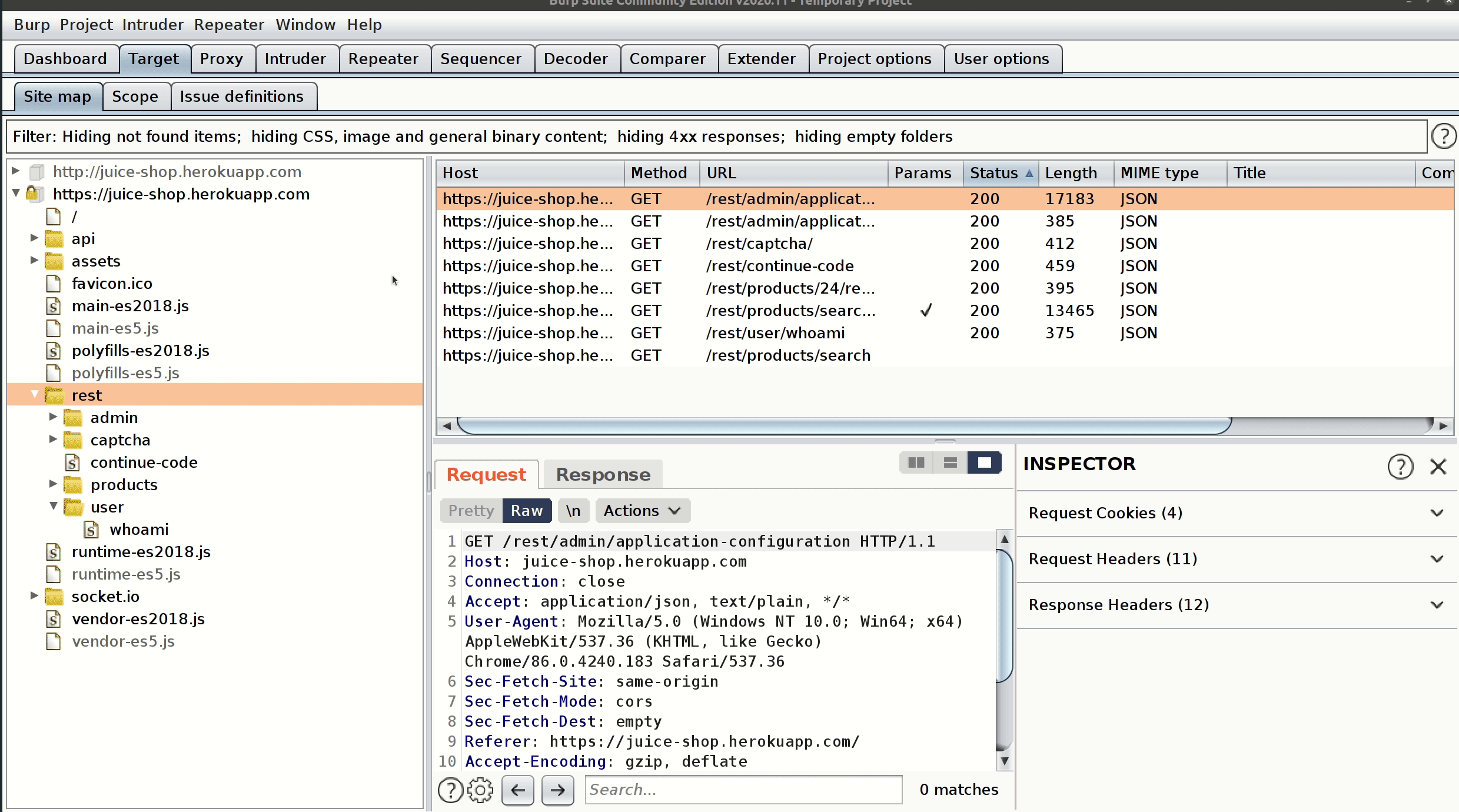Focus the Search input field
Viewport: 1459px width, 812px height.
click(x=744, y=790)
